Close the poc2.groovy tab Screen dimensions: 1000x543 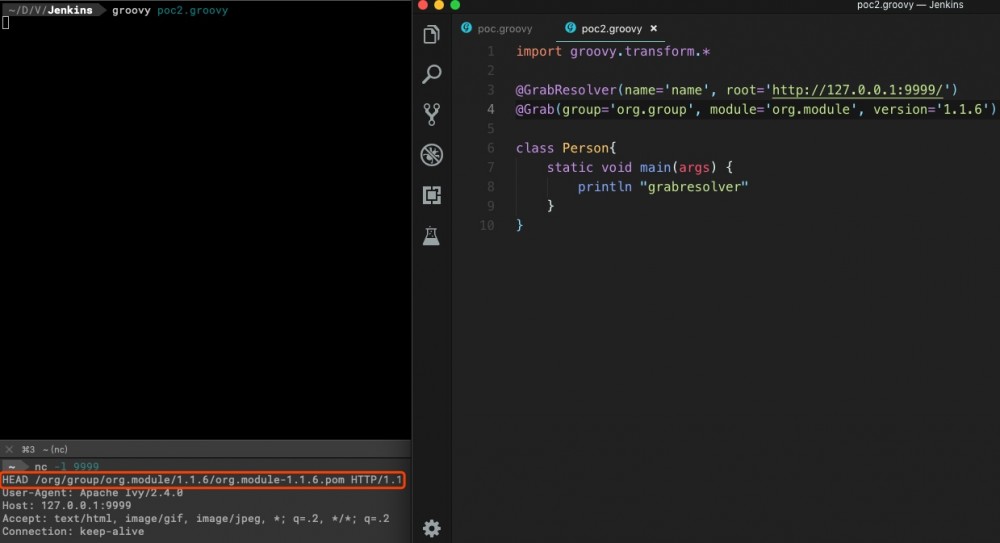[653, 29]
